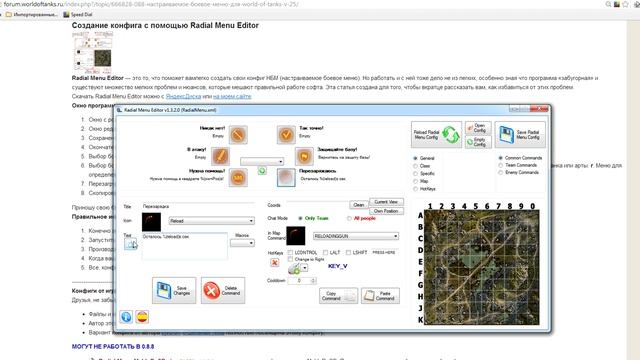Viewport: 640px width, 360px height.
Task: Click the KEY_V hotkey label
Action: [338, 266]
